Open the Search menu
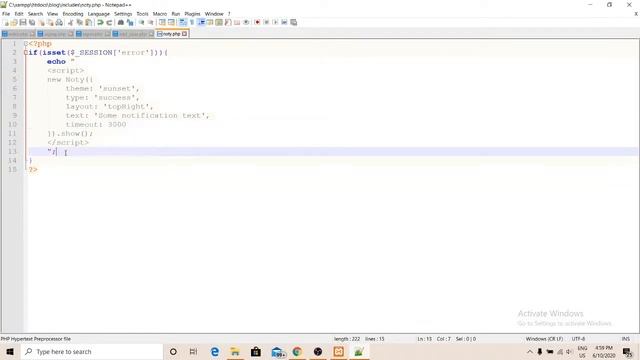The image size is (640, 360). pyautogui.click(x=35, y=14)
